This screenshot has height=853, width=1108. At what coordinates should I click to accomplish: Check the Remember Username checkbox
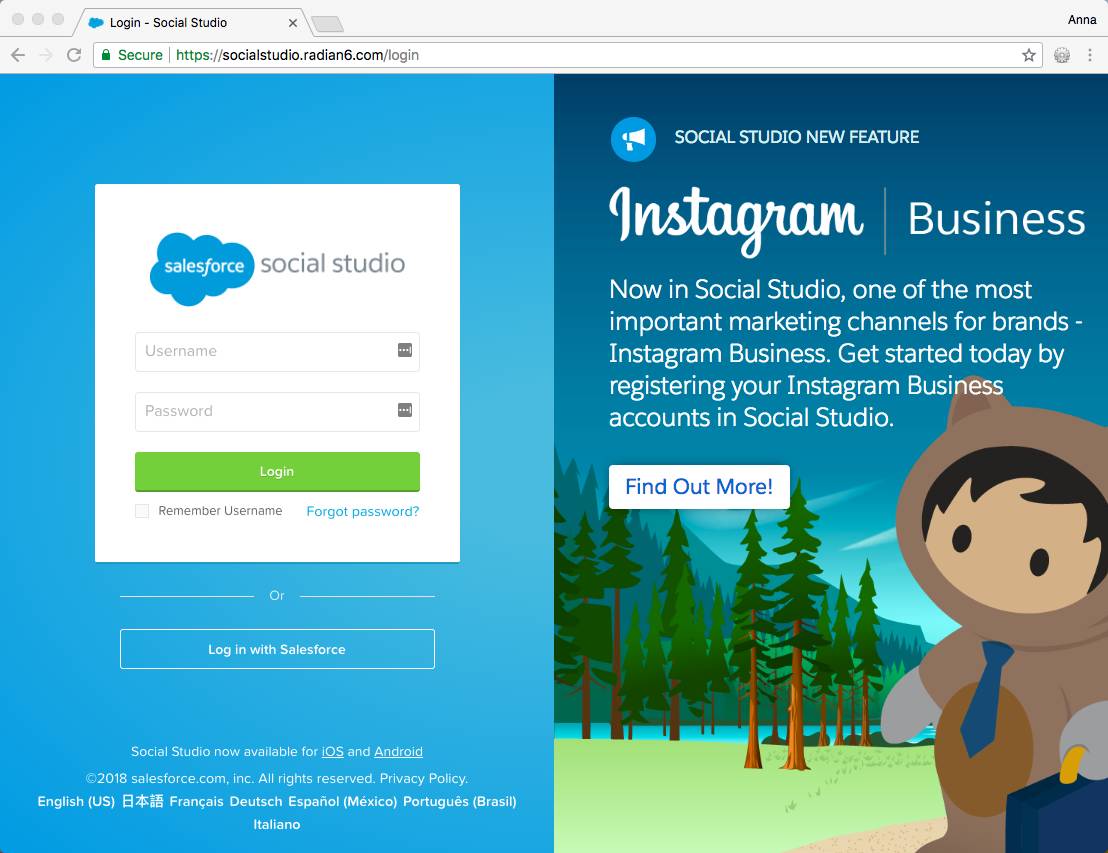point(142,511)
